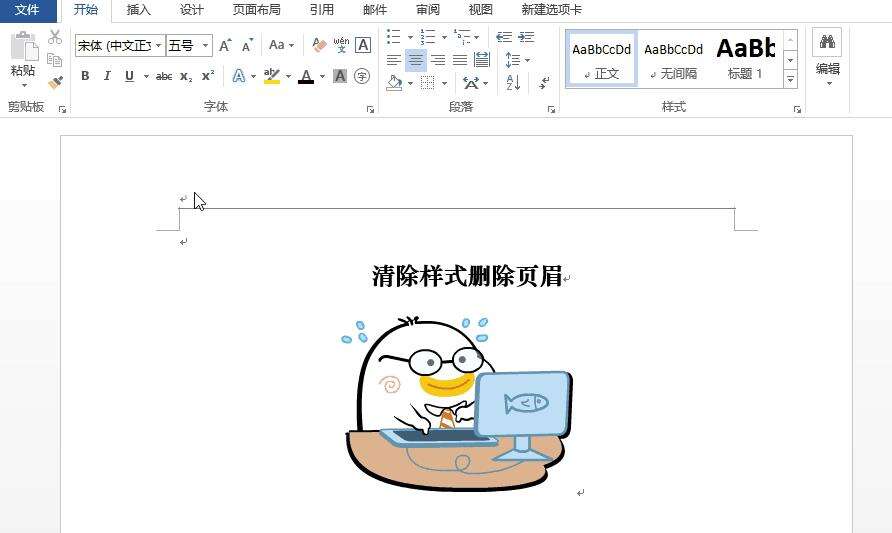This screenshot has width=892, height=533.
Task: Apply the black font color A
Action: pyautogui.click(x=306, y=76)
